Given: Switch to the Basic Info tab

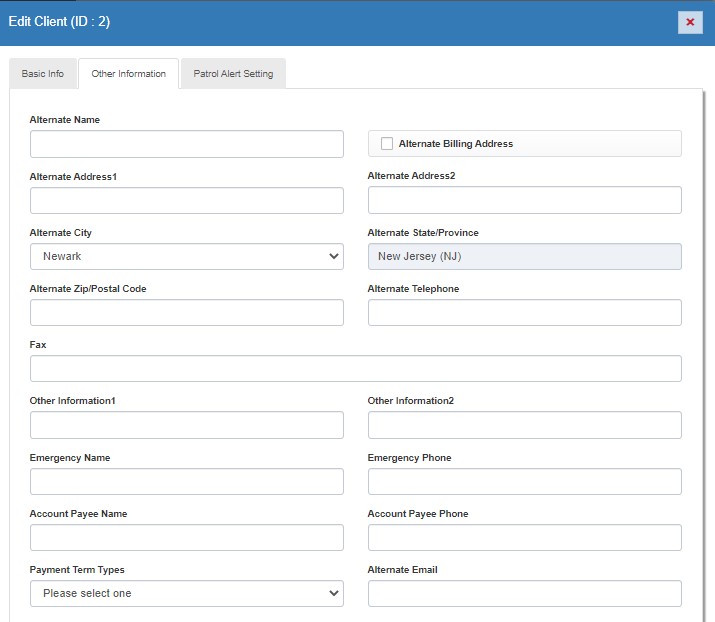Looking at the screenshot, I should click(x=42, y=74).
